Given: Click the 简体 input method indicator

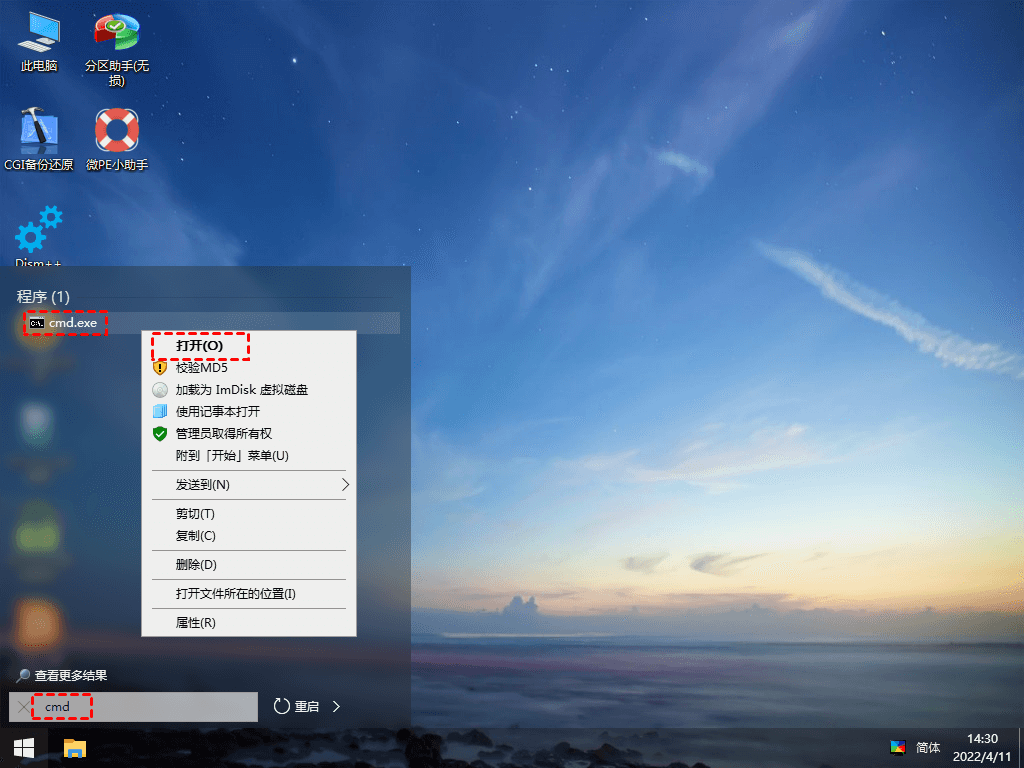Looking at the screenshot, I should [x=928, y=748].
